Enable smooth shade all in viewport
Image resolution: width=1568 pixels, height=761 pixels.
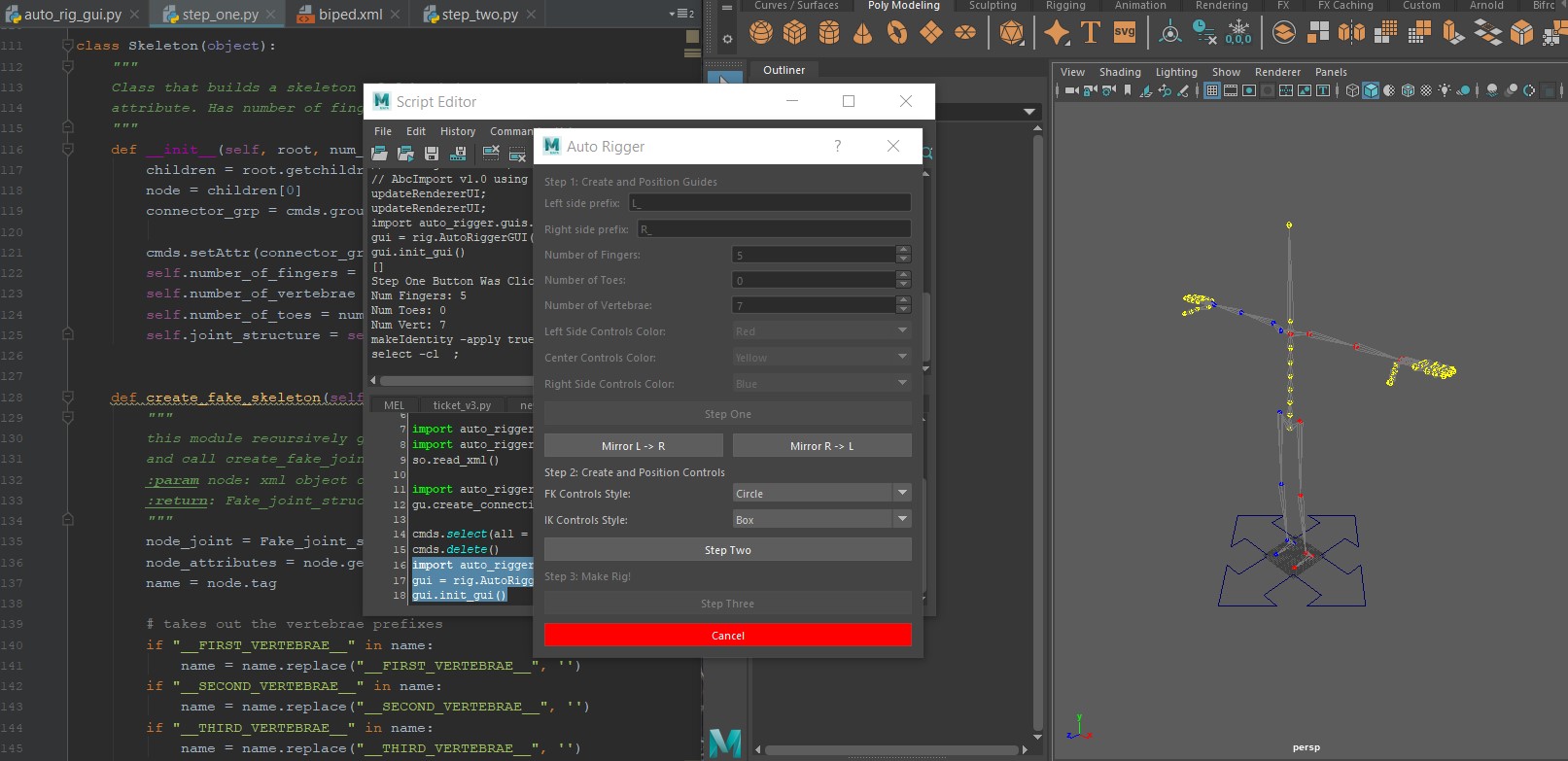point(1371,90)
